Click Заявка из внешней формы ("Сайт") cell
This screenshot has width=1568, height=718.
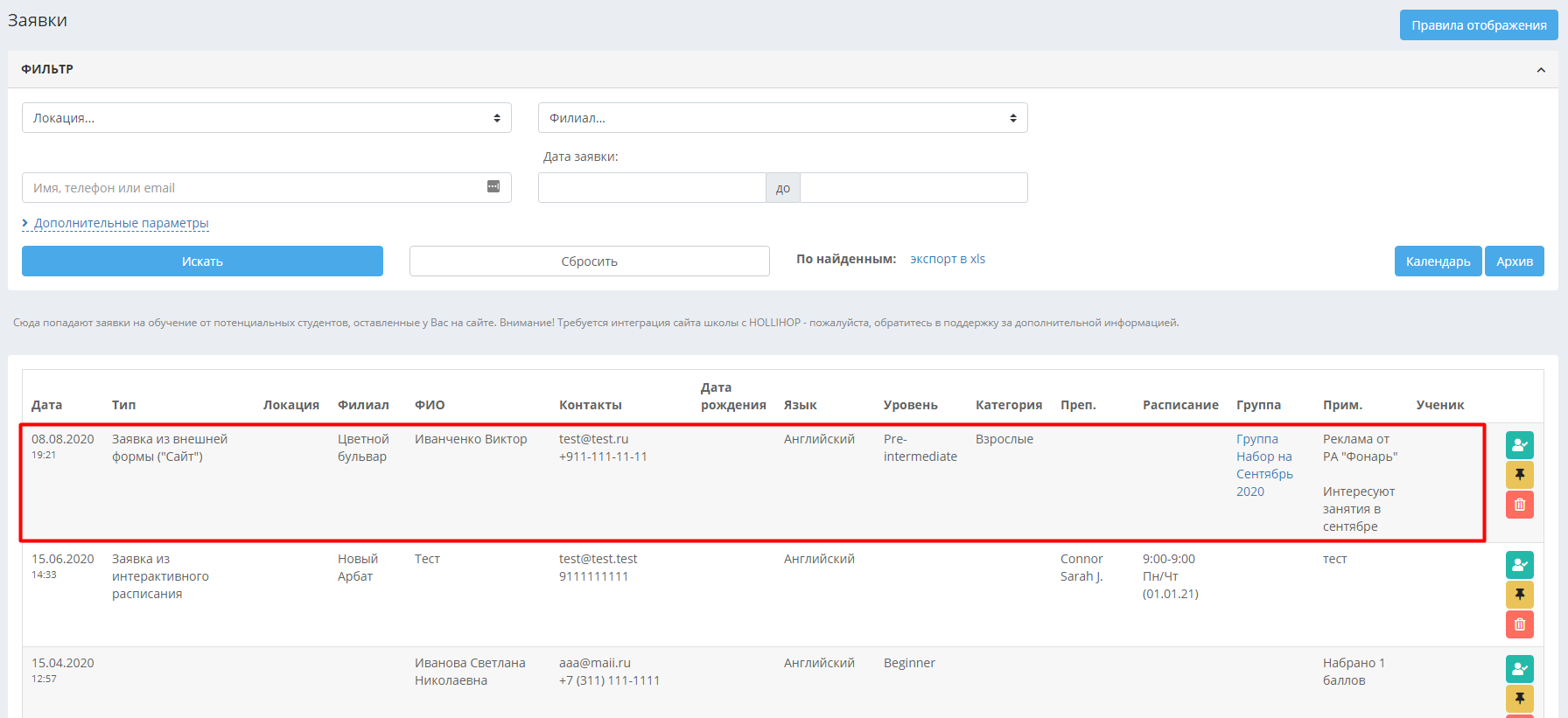coord(170,448)
